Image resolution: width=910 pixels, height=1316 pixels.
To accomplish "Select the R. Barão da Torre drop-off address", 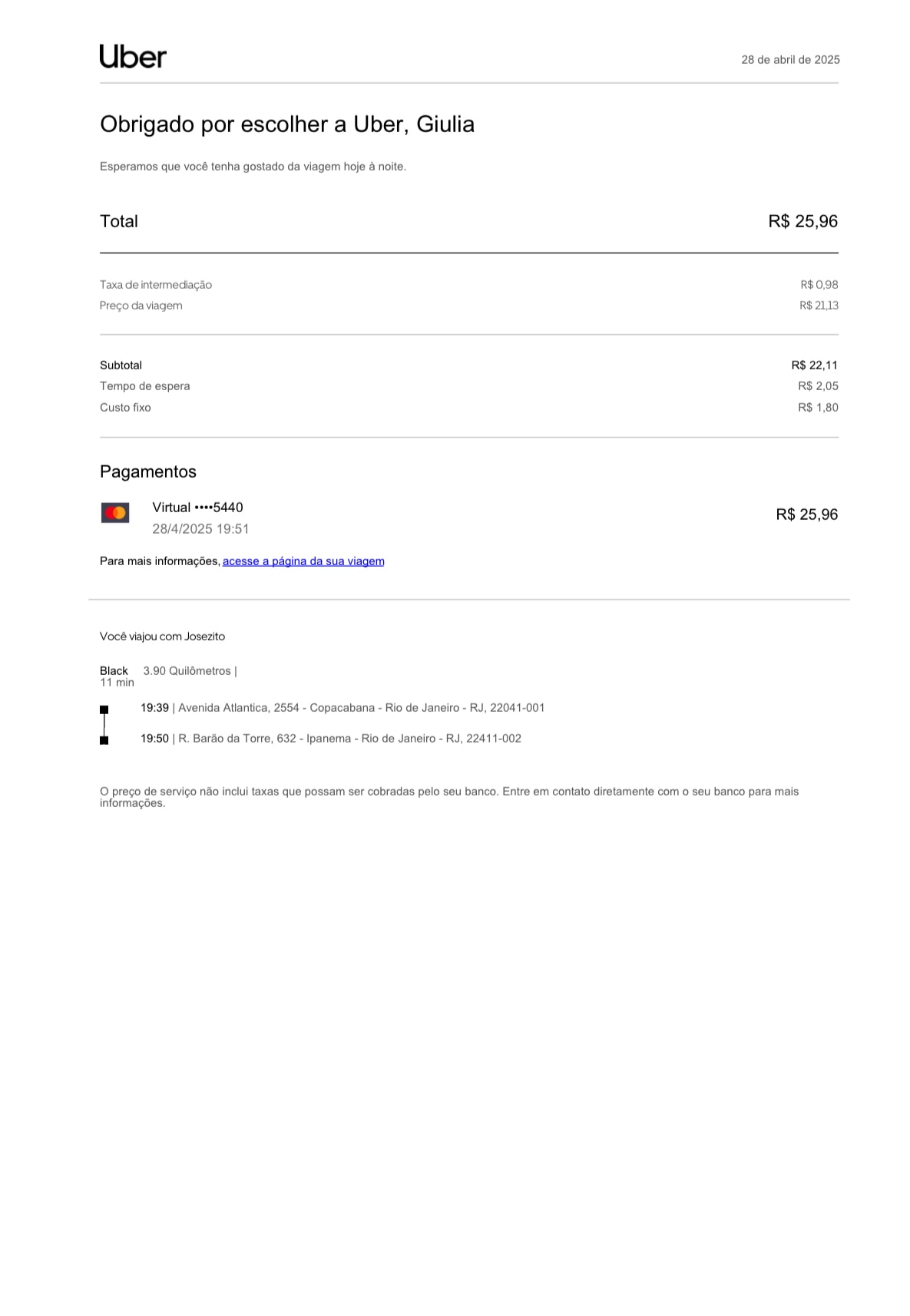I will [349, 739].
